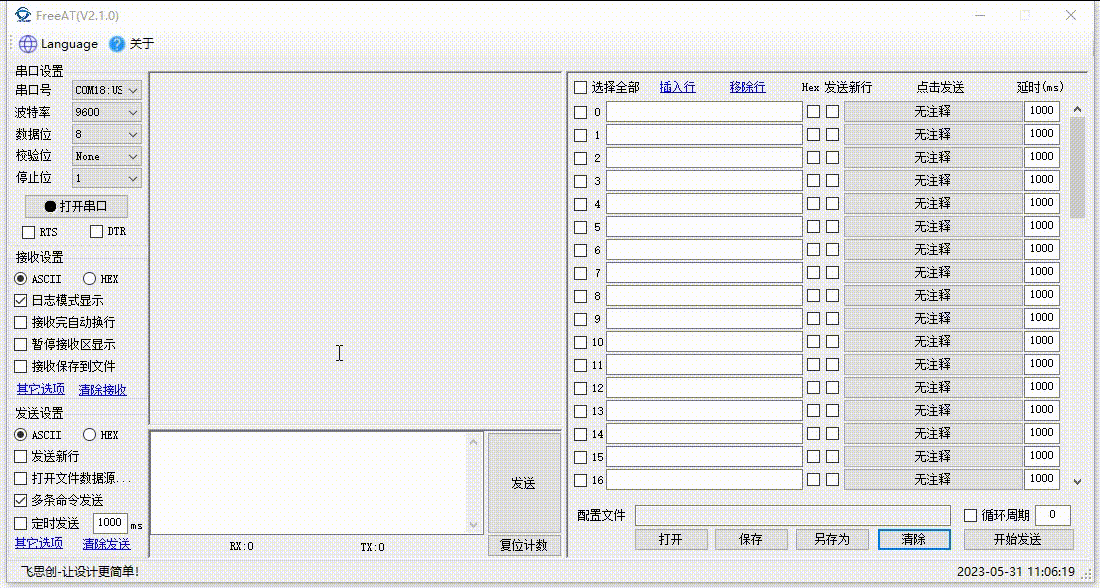1100x588 pixels.
Task: Click the 清除接收 link
Action: (x=102, y=389)
